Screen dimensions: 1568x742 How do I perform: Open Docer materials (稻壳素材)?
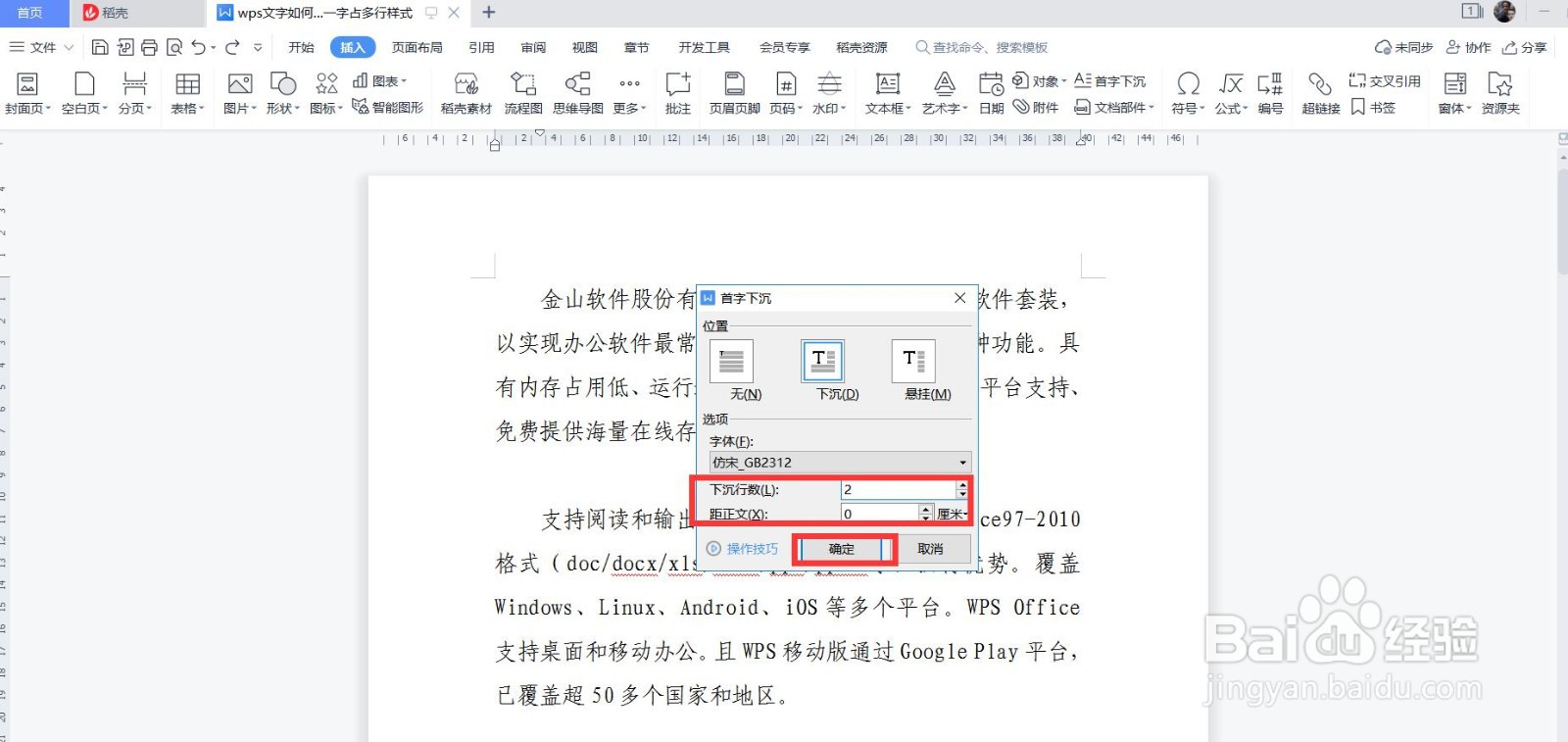pos(465,93)
